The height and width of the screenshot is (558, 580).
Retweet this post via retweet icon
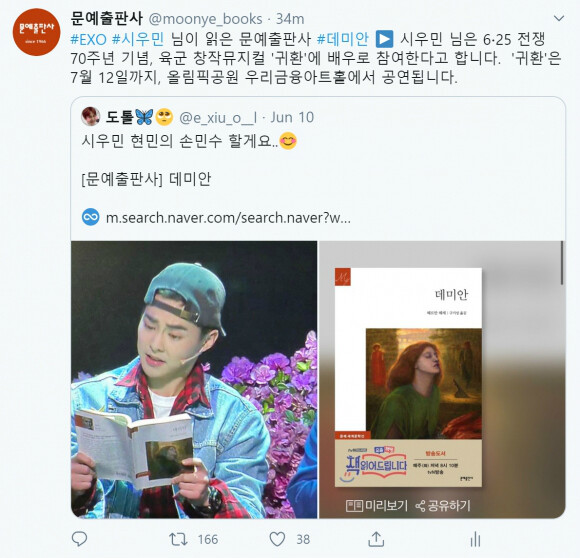(x=178, y=539)
